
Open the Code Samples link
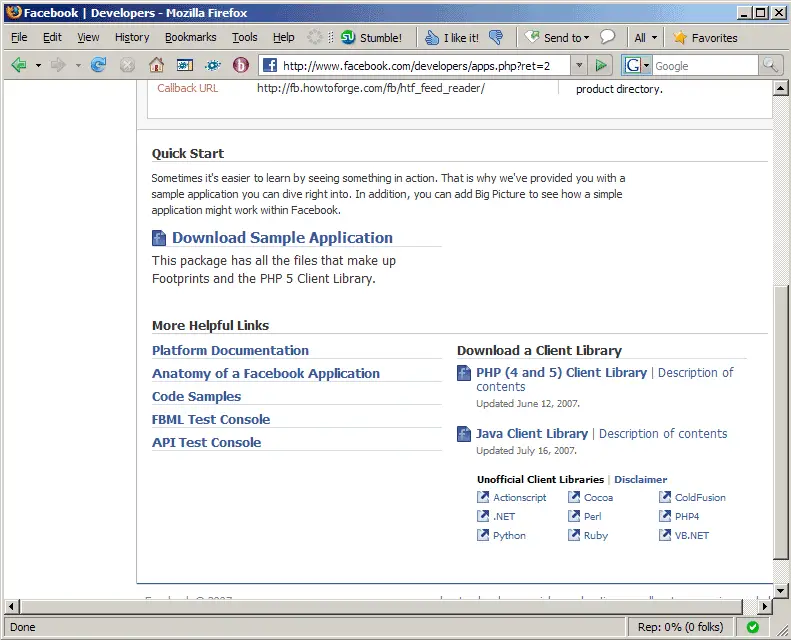196,396
